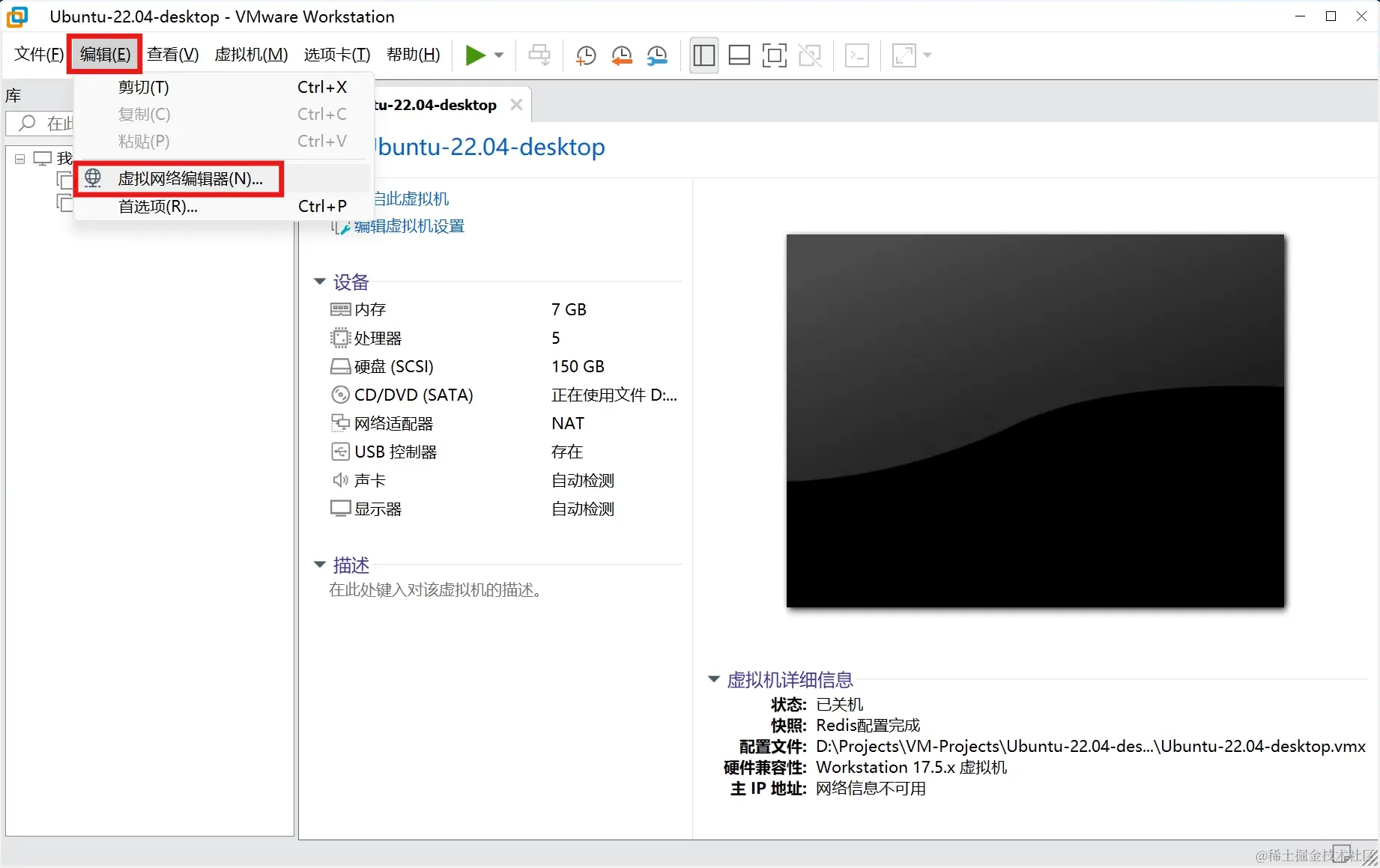Click the 处理器 processor device icon
This screenshot has width=1380, height=868.
[x=340, y=338]
